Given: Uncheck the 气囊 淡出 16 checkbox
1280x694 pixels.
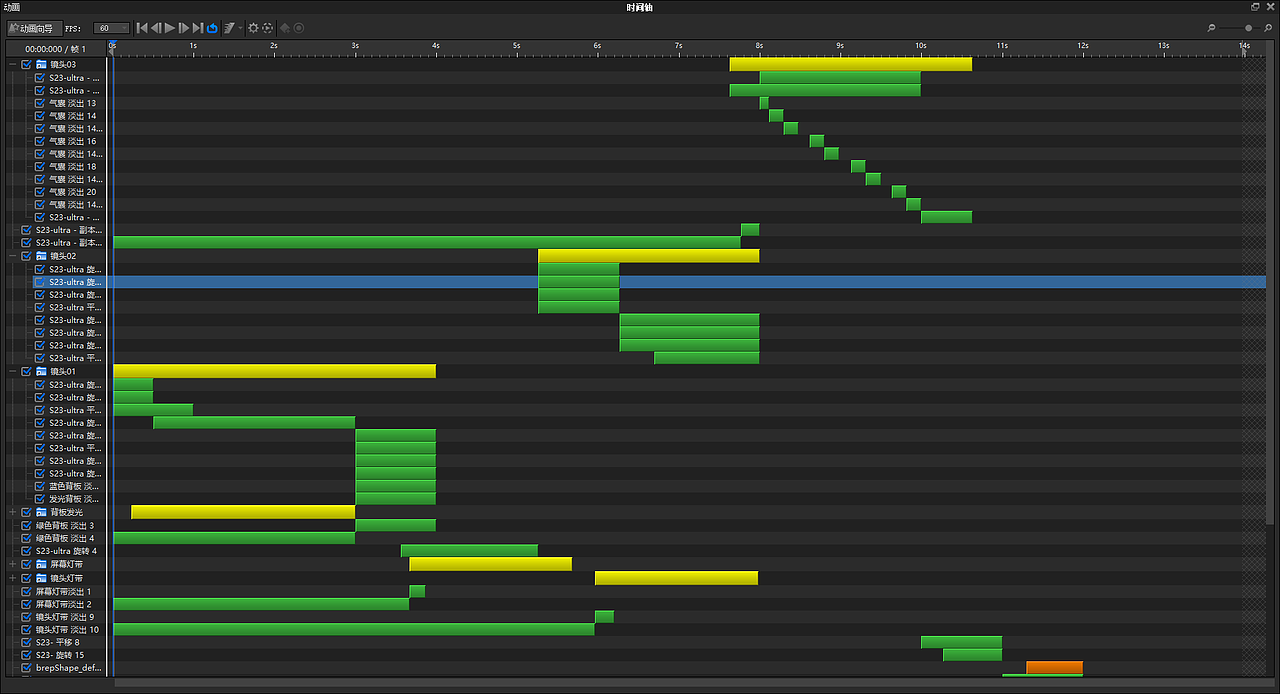Looking at the screenshot, I should pyautogui.click(x=41, y=141).
